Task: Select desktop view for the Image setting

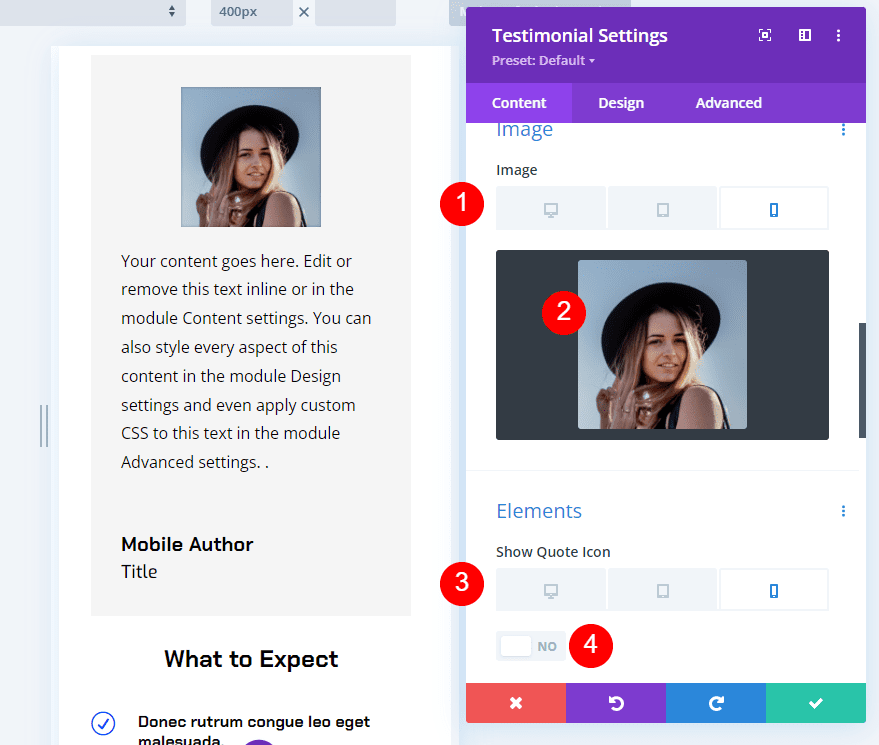Action: 550,207
